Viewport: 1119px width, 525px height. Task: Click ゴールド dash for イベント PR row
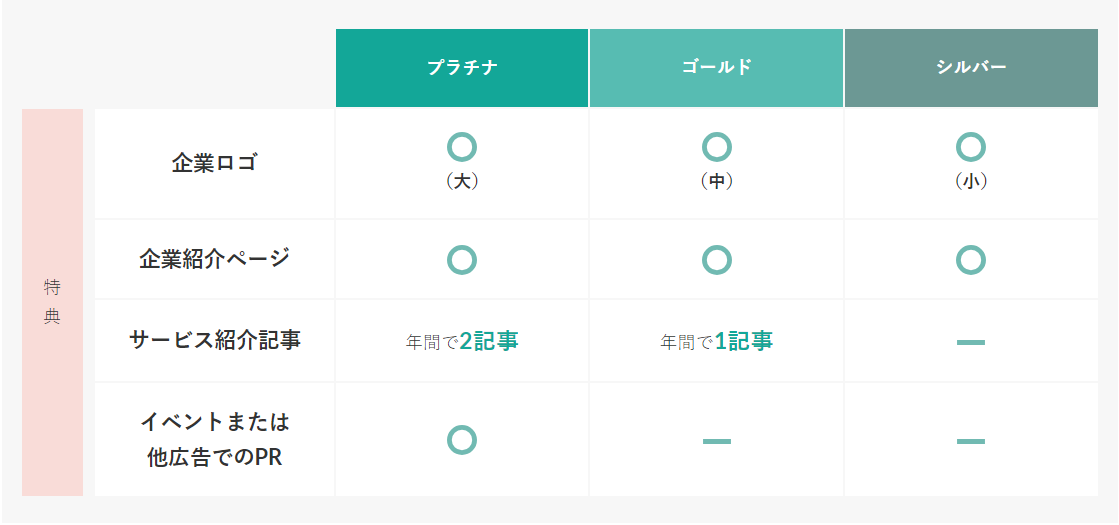pos(717,441)
